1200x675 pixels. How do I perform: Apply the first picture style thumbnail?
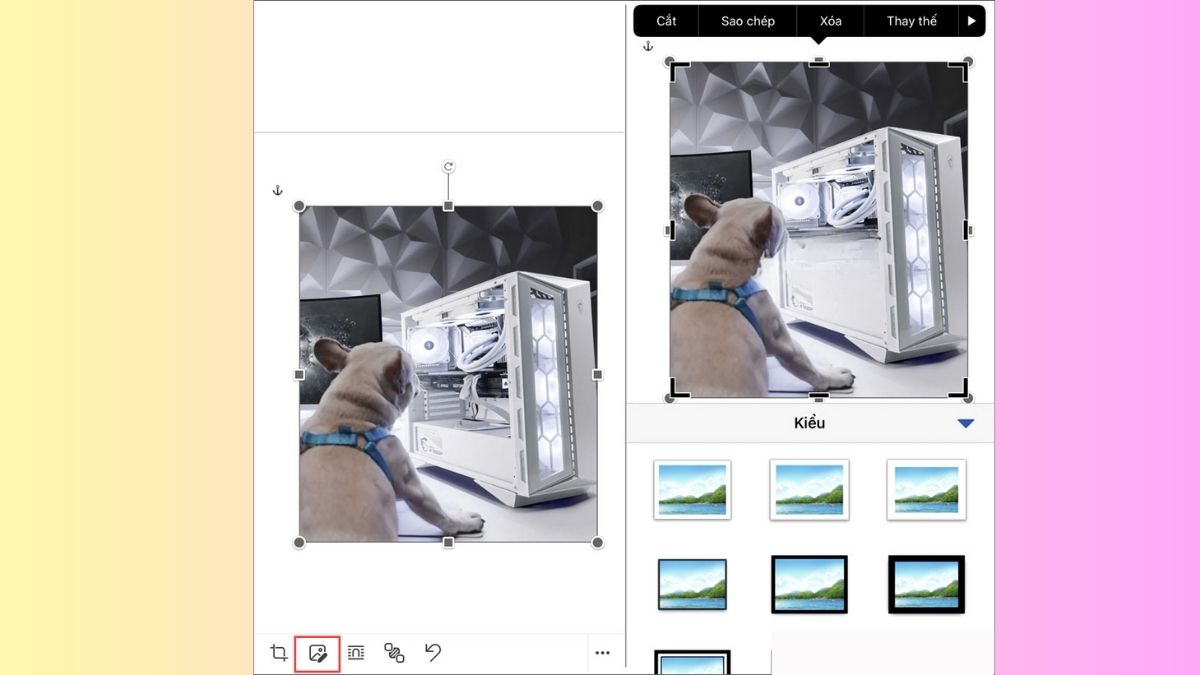pyautogui.click(x=692, y=490)
